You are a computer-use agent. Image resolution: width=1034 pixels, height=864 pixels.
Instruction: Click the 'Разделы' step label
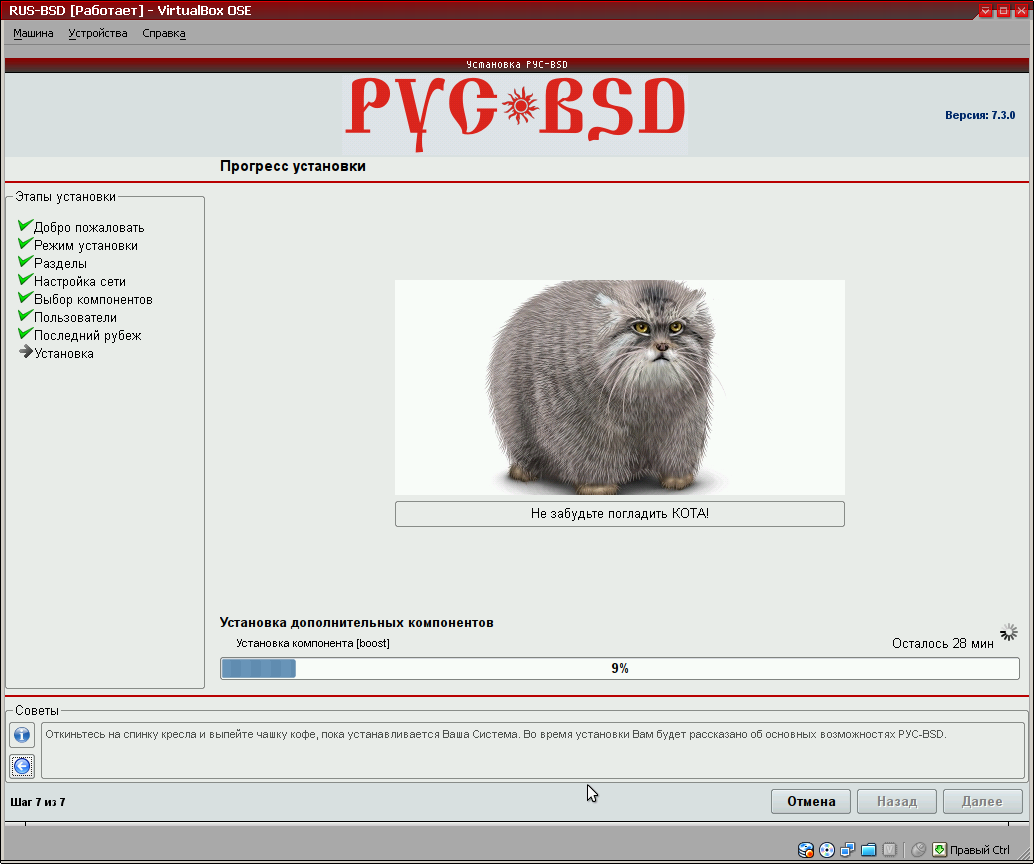[60, 263]
